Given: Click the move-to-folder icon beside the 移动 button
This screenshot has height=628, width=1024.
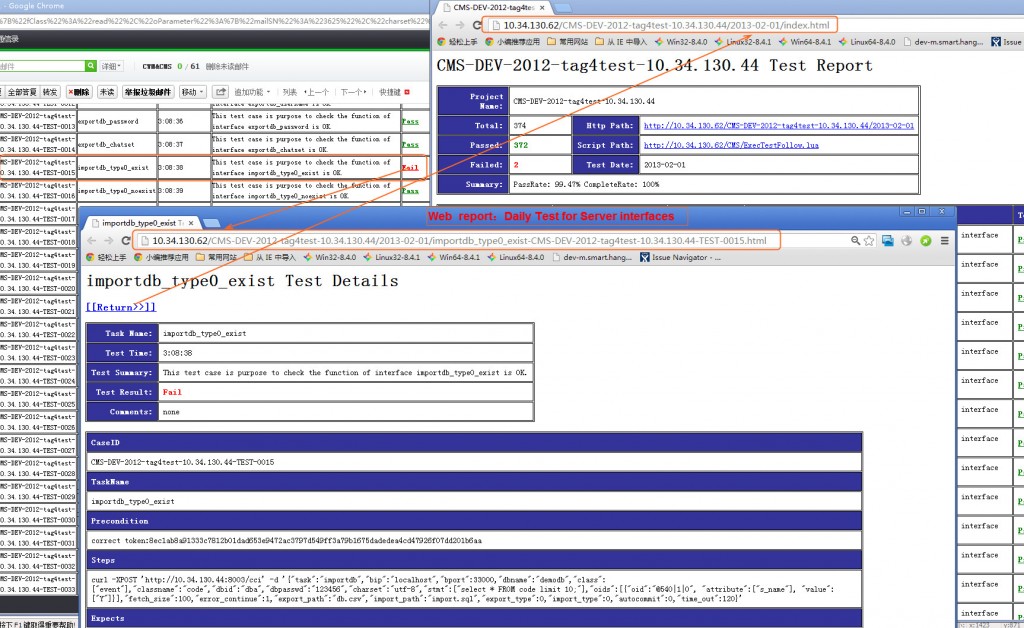Looking at the screenshot, I should pos(222,91).
